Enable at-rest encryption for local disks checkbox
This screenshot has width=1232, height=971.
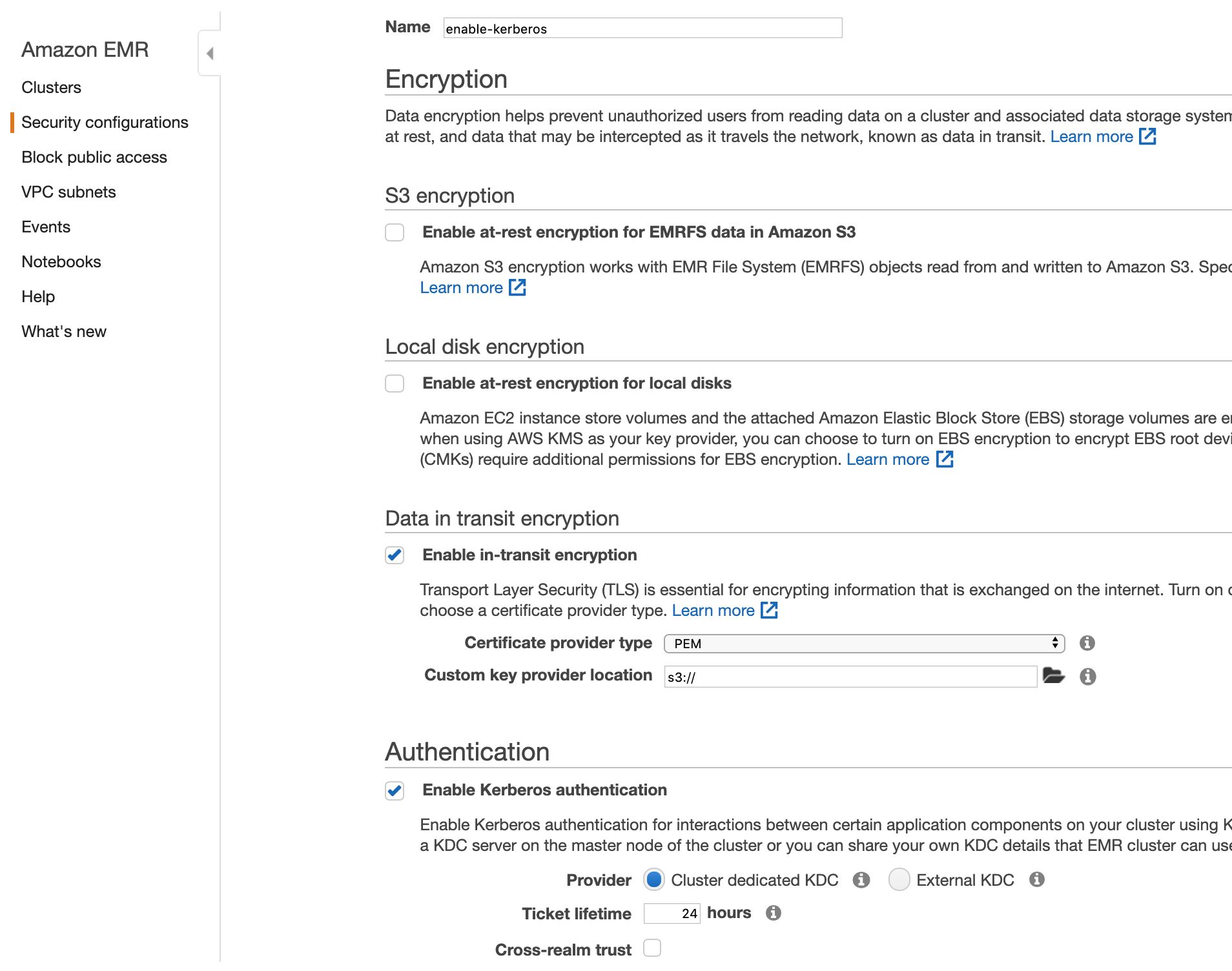395,383
